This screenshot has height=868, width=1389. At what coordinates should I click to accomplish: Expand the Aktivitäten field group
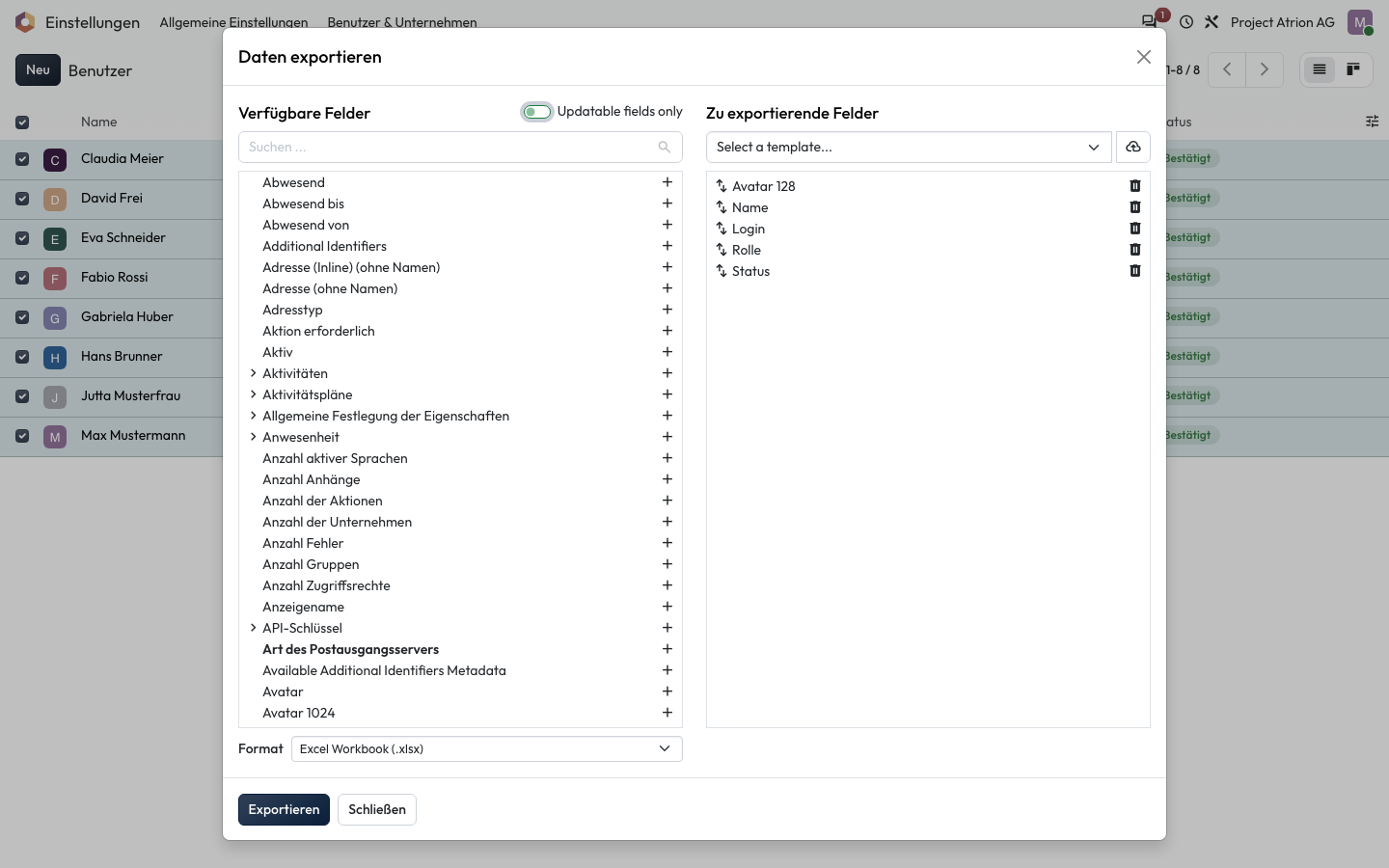click(253, 373)
